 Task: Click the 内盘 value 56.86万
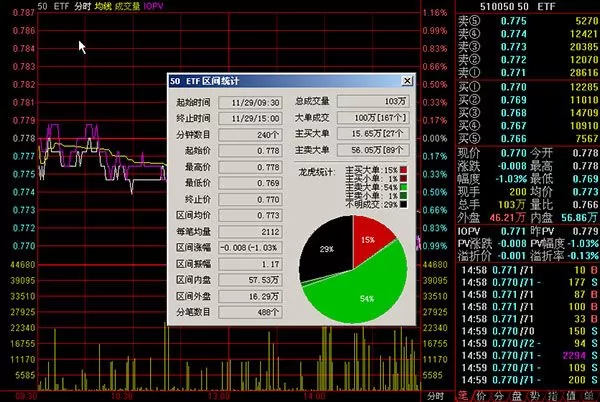pyautogui.click(x=579, y=218)
